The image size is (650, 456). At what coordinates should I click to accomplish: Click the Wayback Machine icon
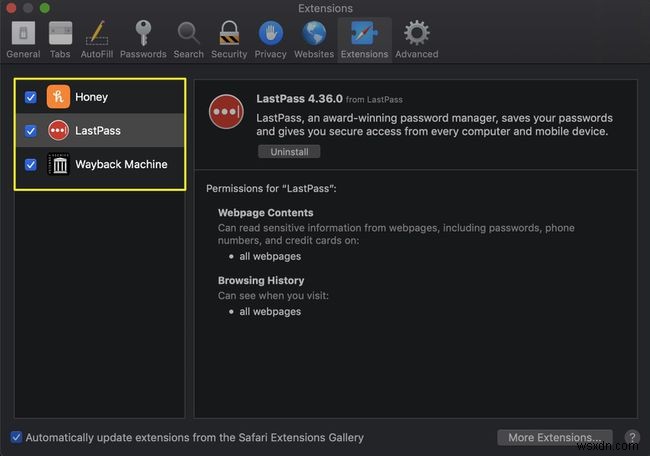[x=58, y=164]
